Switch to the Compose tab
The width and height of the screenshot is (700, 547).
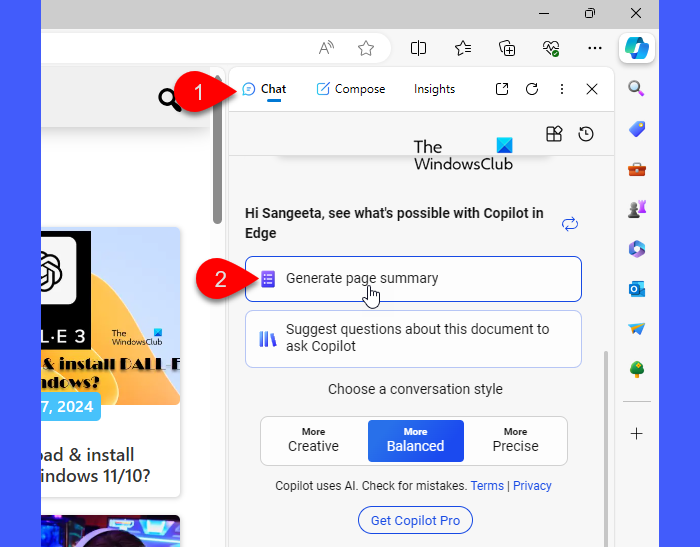point(351,89)
